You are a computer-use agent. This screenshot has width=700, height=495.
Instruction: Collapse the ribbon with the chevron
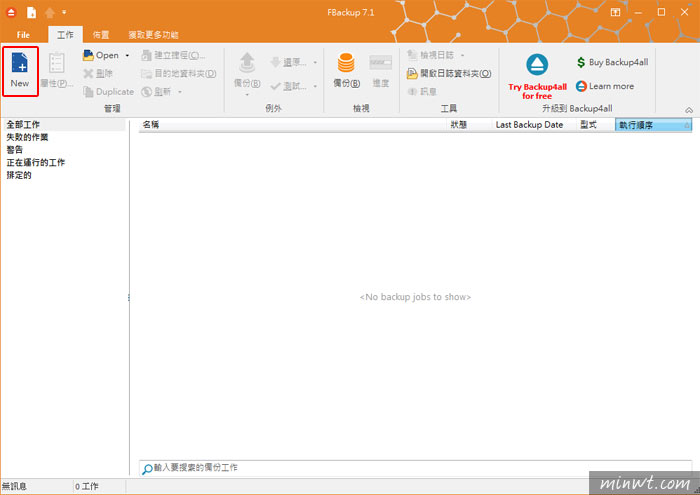[689, 110]
